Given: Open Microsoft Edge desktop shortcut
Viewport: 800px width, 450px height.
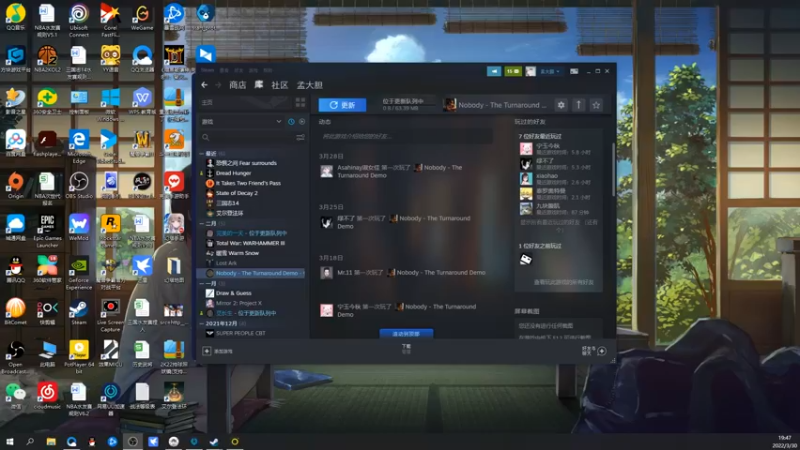Looking at the screenshot, I should tap(79, 147).
